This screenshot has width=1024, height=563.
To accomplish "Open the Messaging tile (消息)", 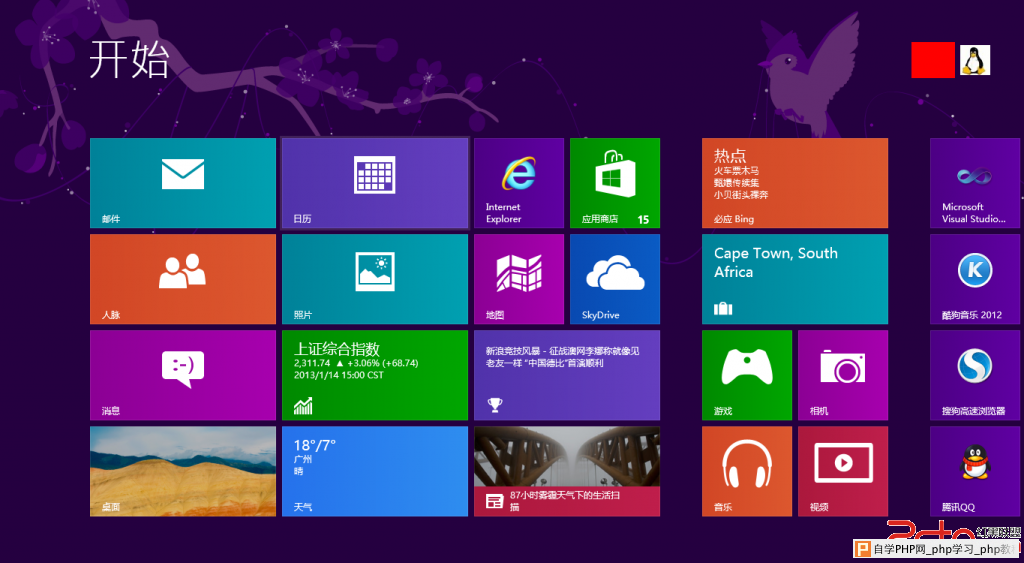I will pyautogui.click(x=183, y=375).
